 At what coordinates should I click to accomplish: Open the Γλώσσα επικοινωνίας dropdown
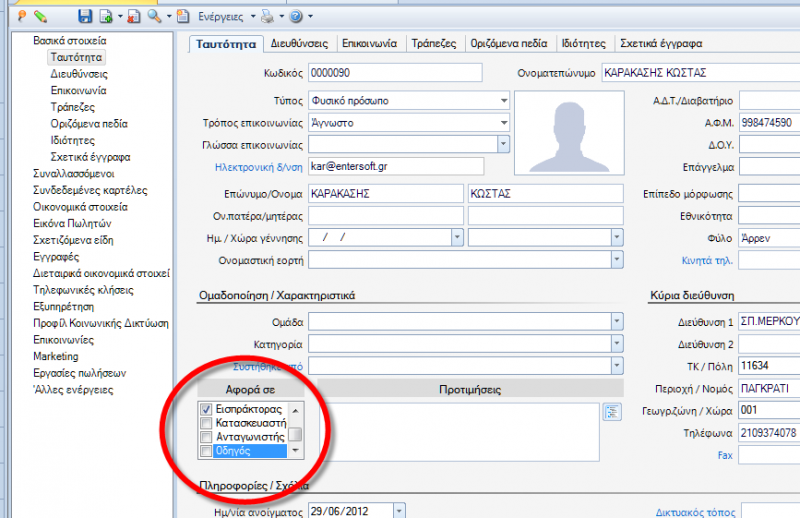tap(504, 144)
